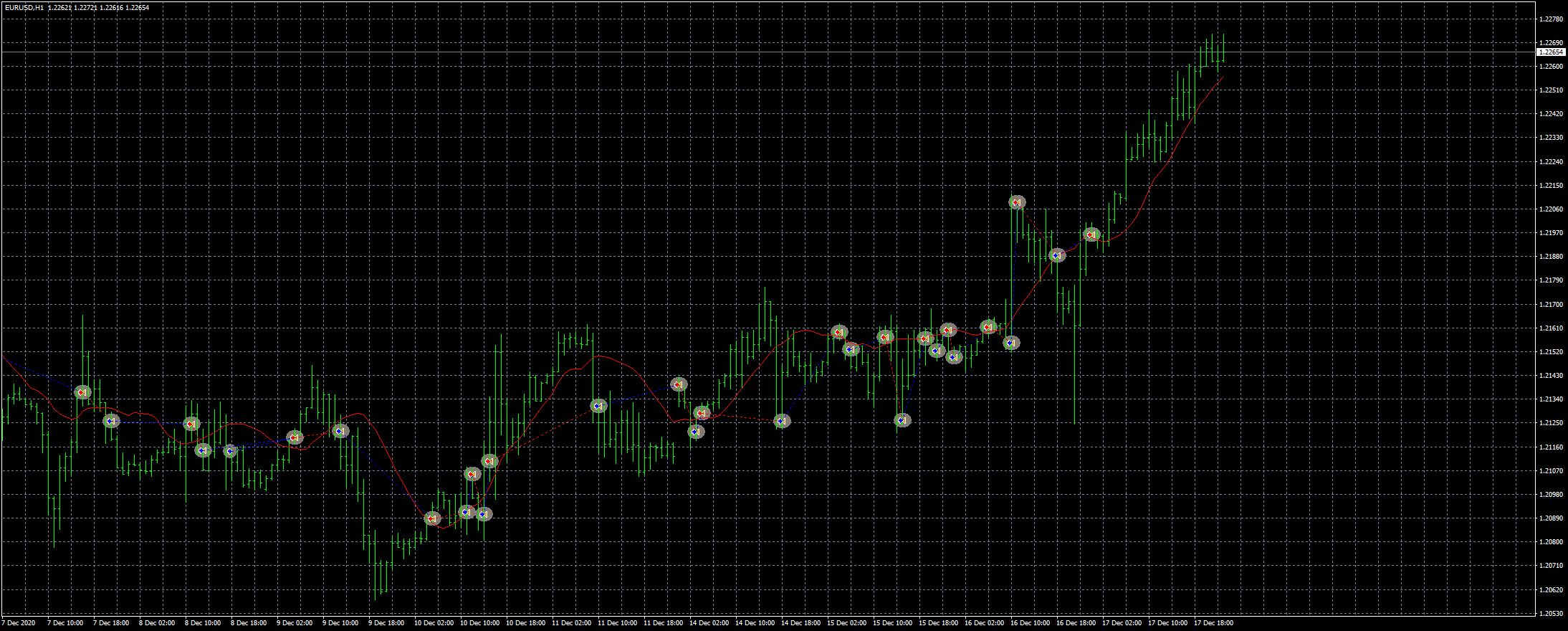Select the trade marker at the 1.21970 level
This screenshot has height=631, width=1568.
click(1091, 234)
